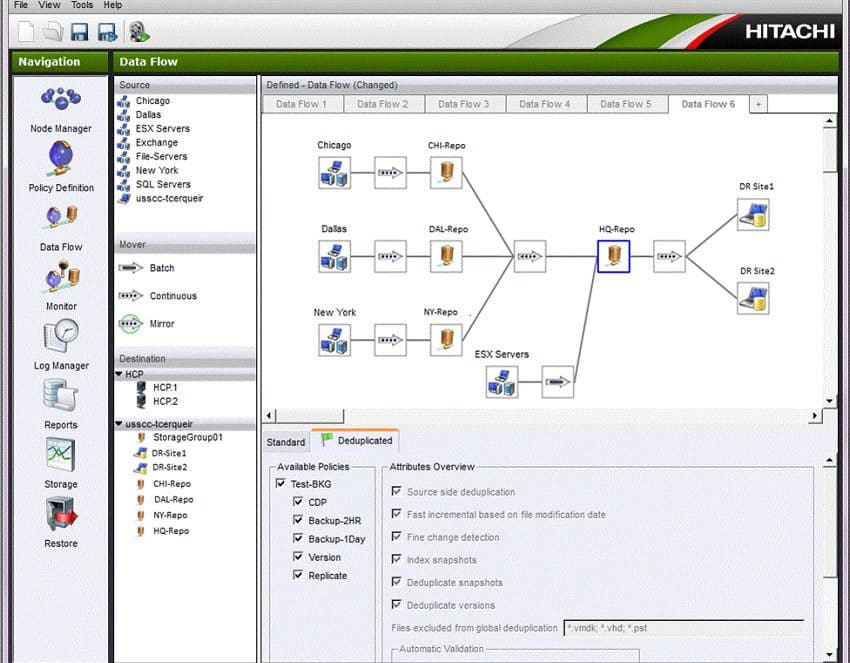Click the compile/activate toolbar icon
Screen dimensions: 850x663
[139, 31]
